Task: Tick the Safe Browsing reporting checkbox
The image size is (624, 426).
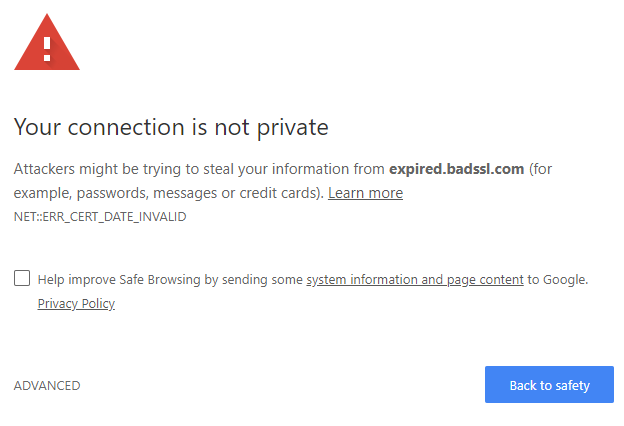Action: click(x=22, y=279)
